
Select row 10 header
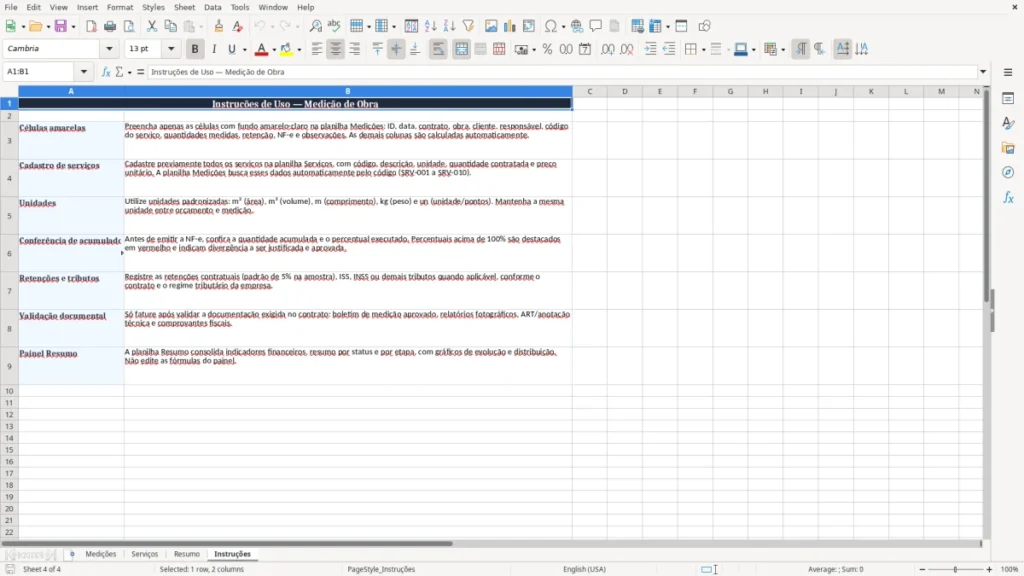click(9, 391)
